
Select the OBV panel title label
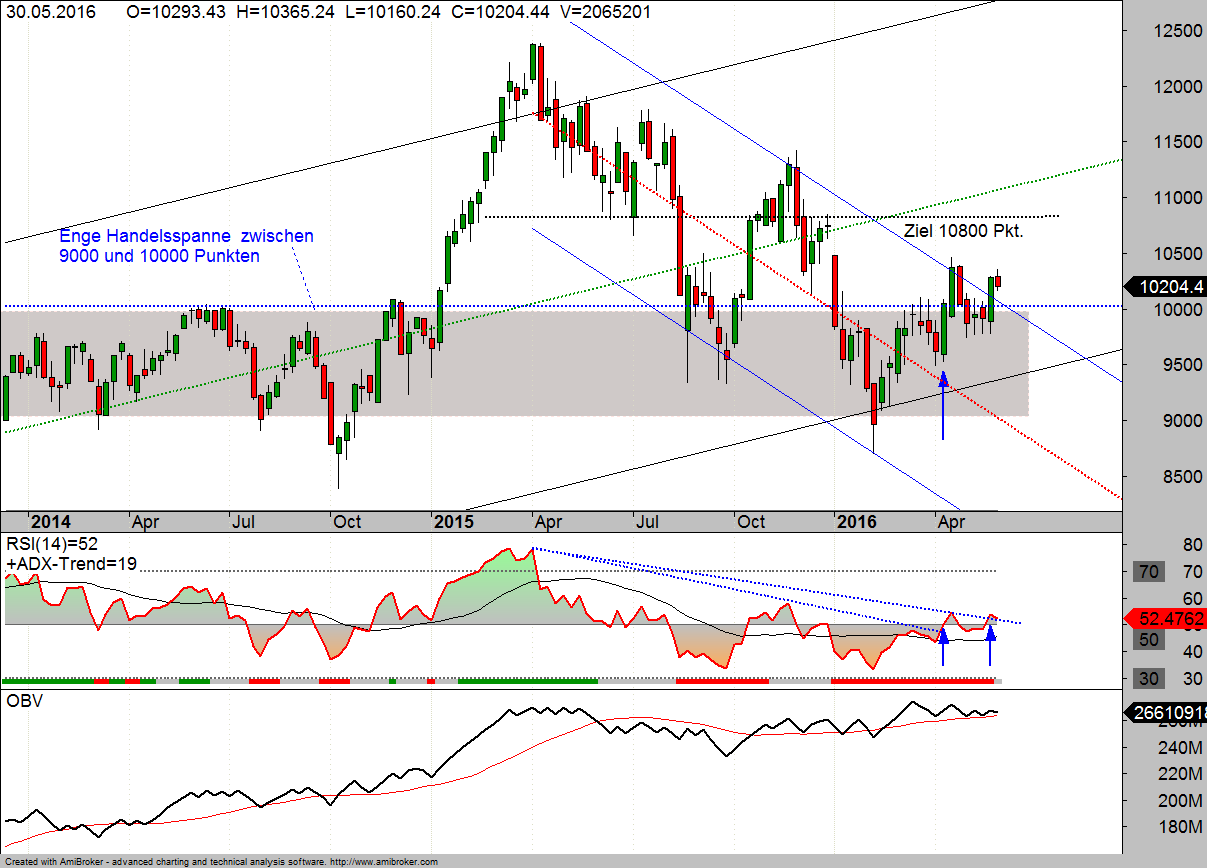pos(24,701)
